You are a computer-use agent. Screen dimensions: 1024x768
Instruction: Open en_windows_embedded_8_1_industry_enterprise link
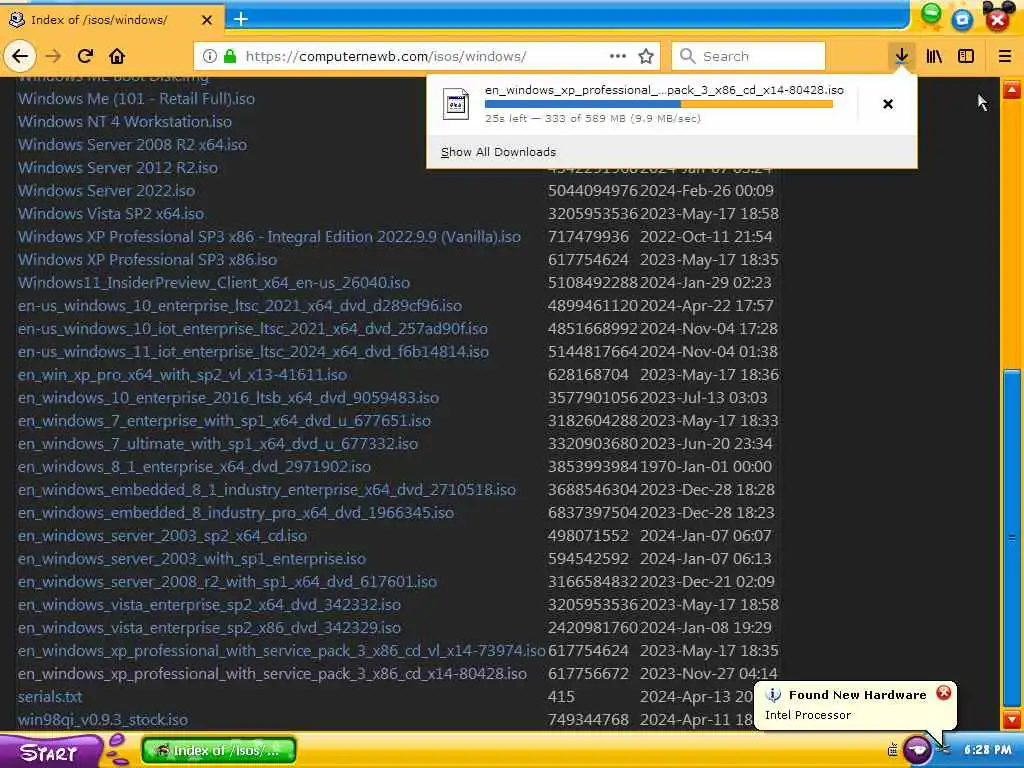[266, 490]
